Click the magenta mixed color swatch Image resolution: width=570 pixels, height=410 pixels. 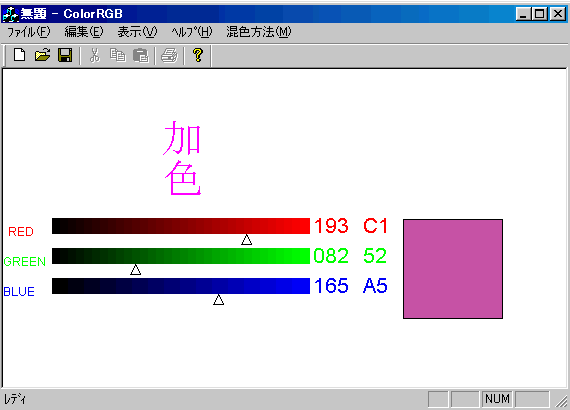(x=453, y=269)
